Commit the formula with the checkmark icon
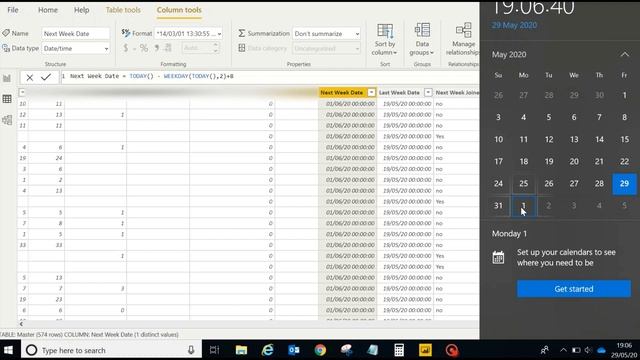This screenshot has width=640, height=360. point(46,76)
